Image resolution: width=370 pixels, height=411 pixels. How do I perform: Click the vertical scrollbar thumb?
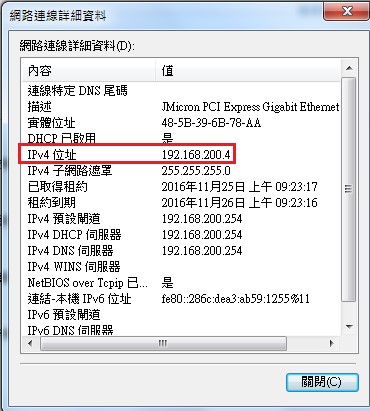(x=349, y=189)
